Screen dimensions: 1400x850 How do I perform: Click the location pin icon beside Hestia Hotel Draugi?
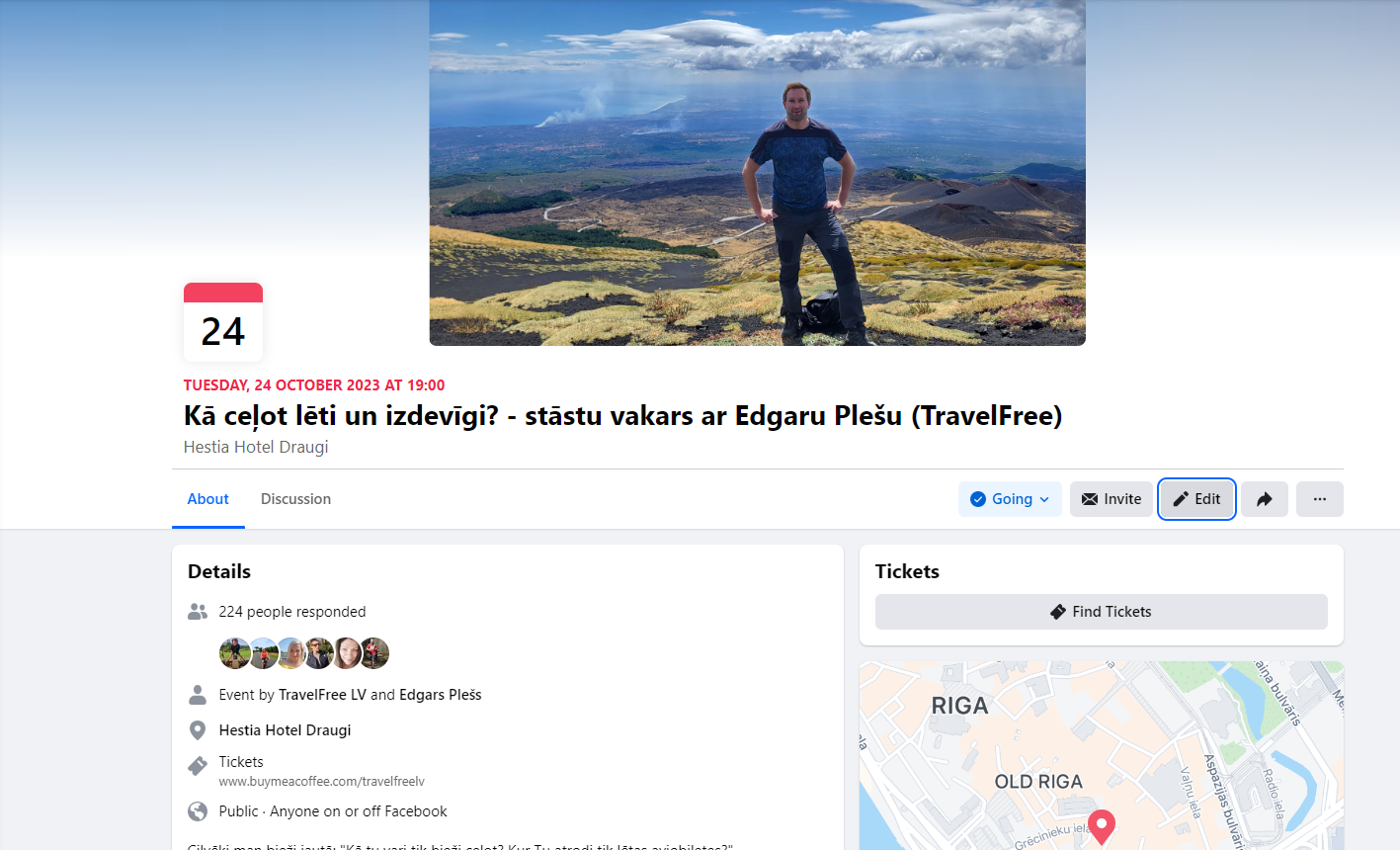198,730
